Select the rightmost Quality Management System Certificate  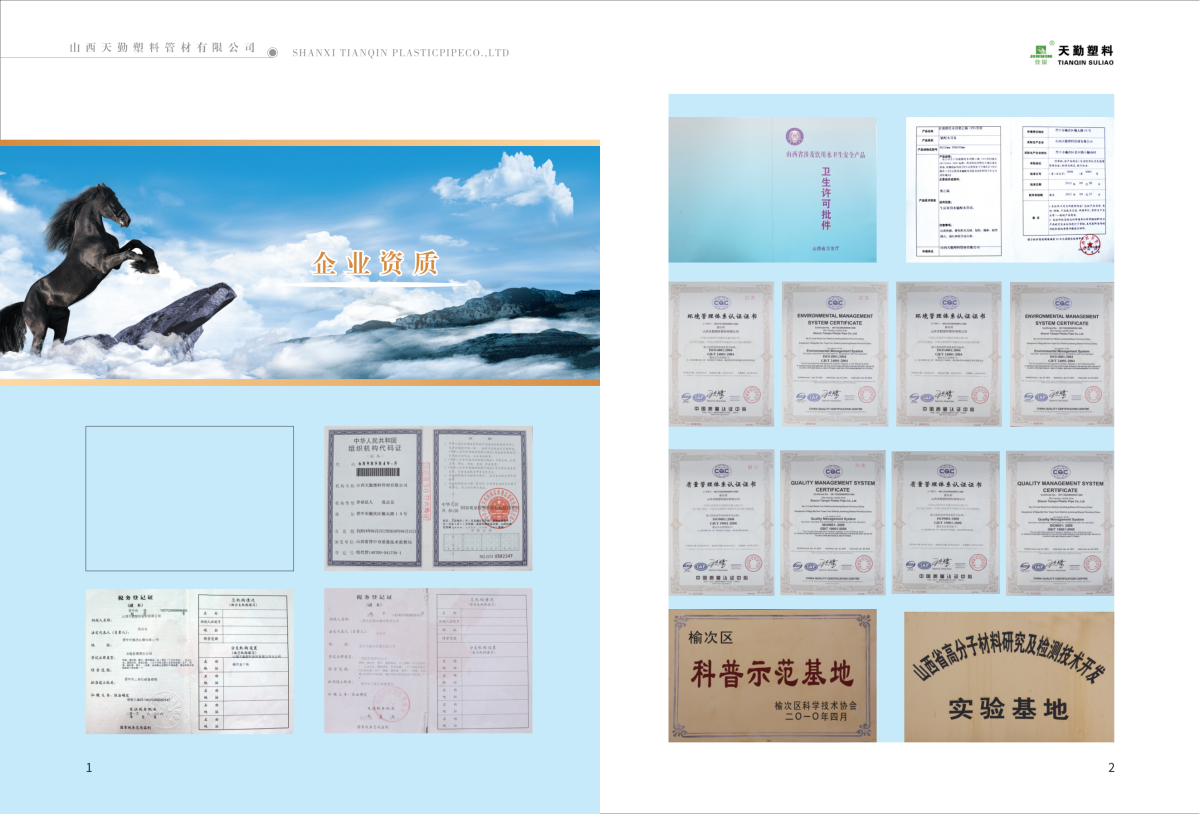(x=1059, y=523)
